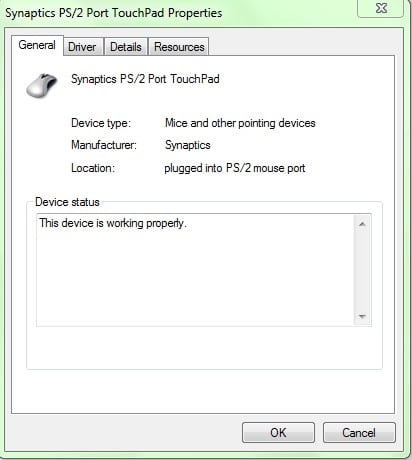This screenshot has height=460, width=412.
Task: Click the device status scroll down arrow
Action: pyautogui.click(x=362, y=316)
